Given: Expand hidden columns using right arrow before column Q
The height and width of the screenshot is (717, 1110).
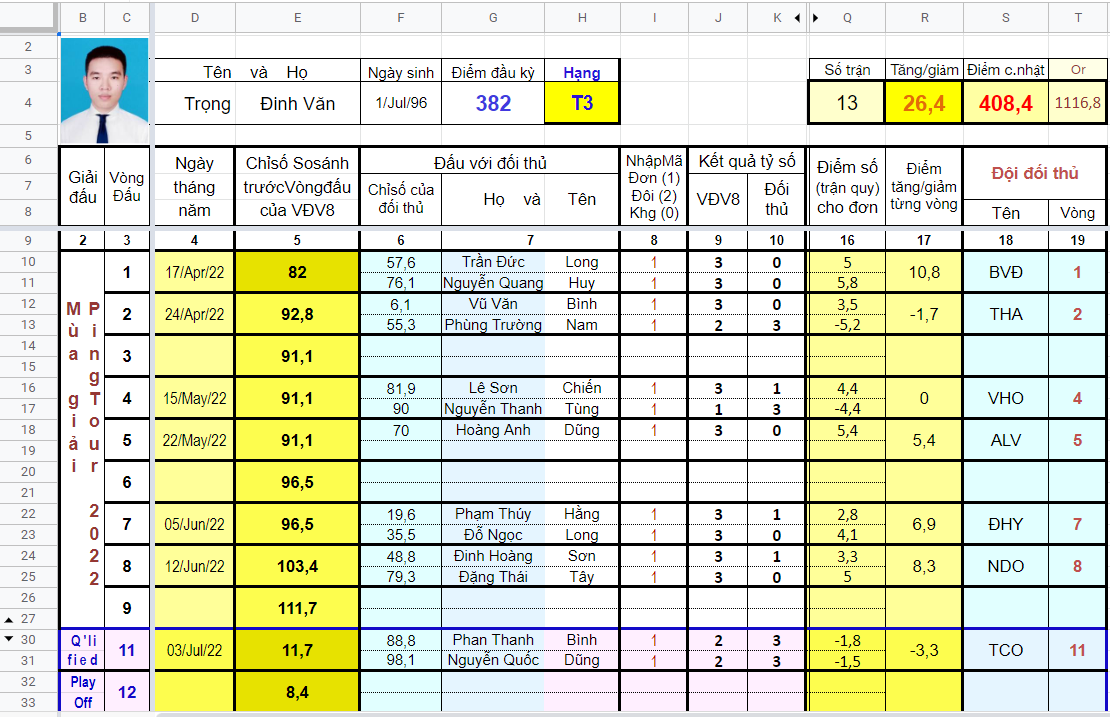Looking at the screenshot, I should pos(816,18).
